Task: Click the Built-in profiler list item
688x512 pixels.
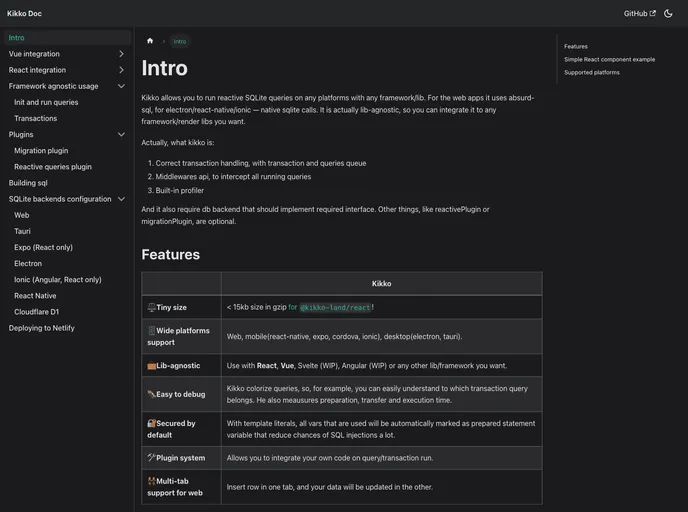Action: pos(179,191)
